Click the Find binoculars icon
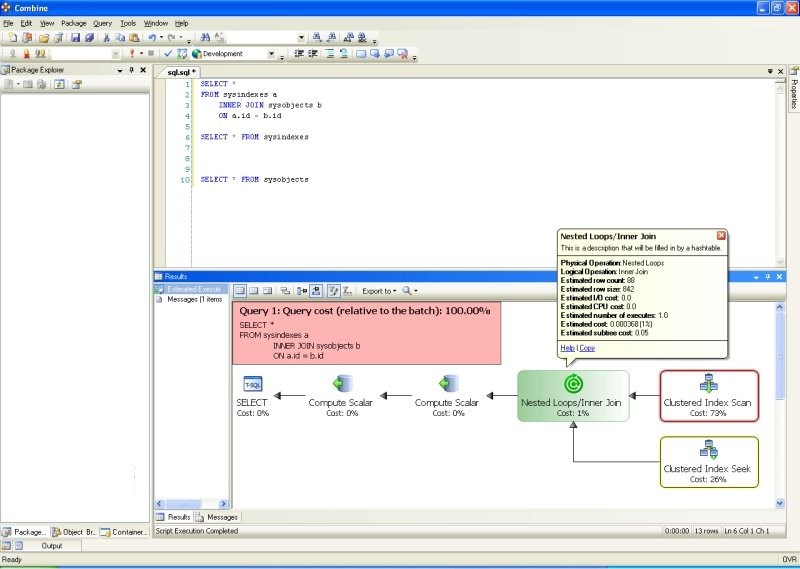Image resolution: width=800 pixels, height=569 pixels. tap(204, 37)
